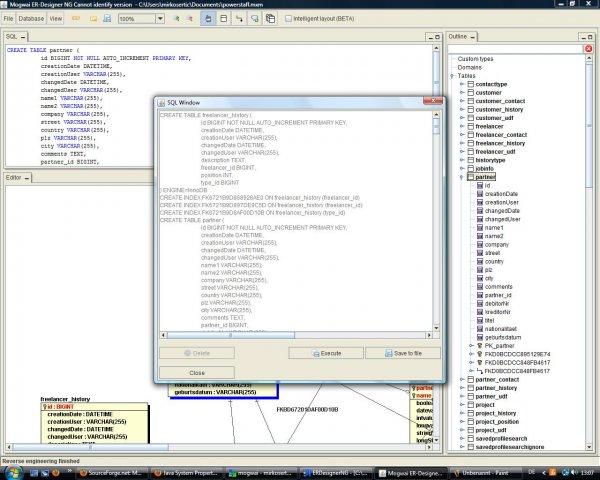
Task: Expand the freelancer_history table node
Action: (462, 143)
